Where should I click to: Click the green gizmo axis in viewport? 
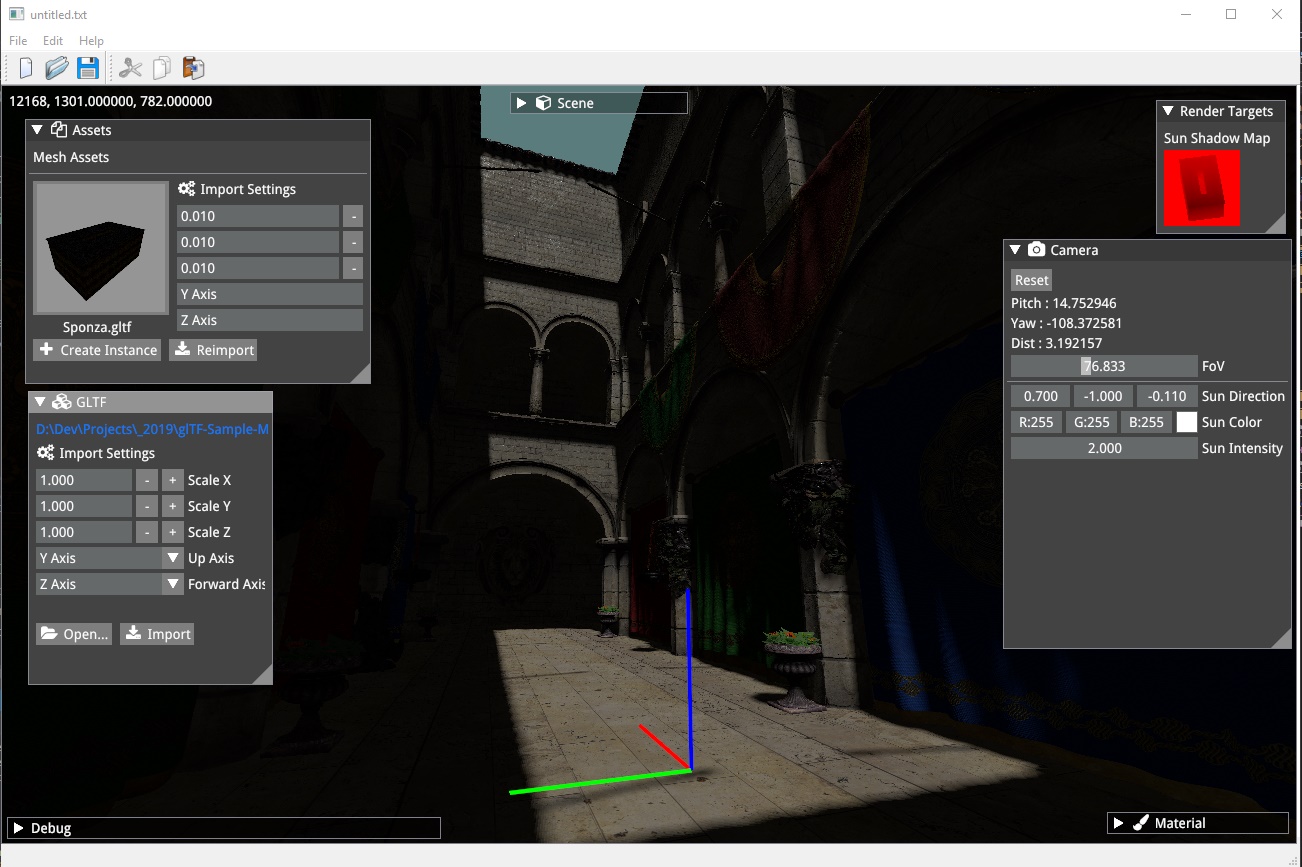coord(600,782)
